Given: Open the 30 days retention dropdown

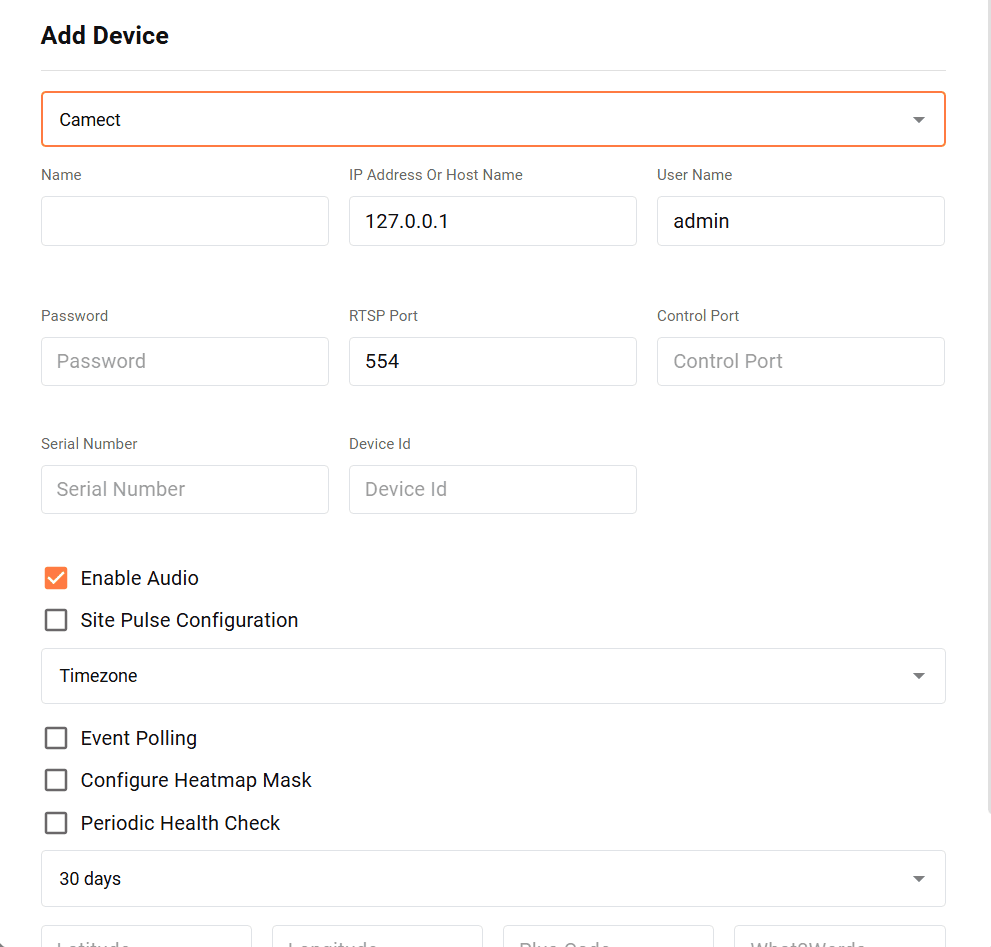Looking at the screenshot, I should coord(493,878).
